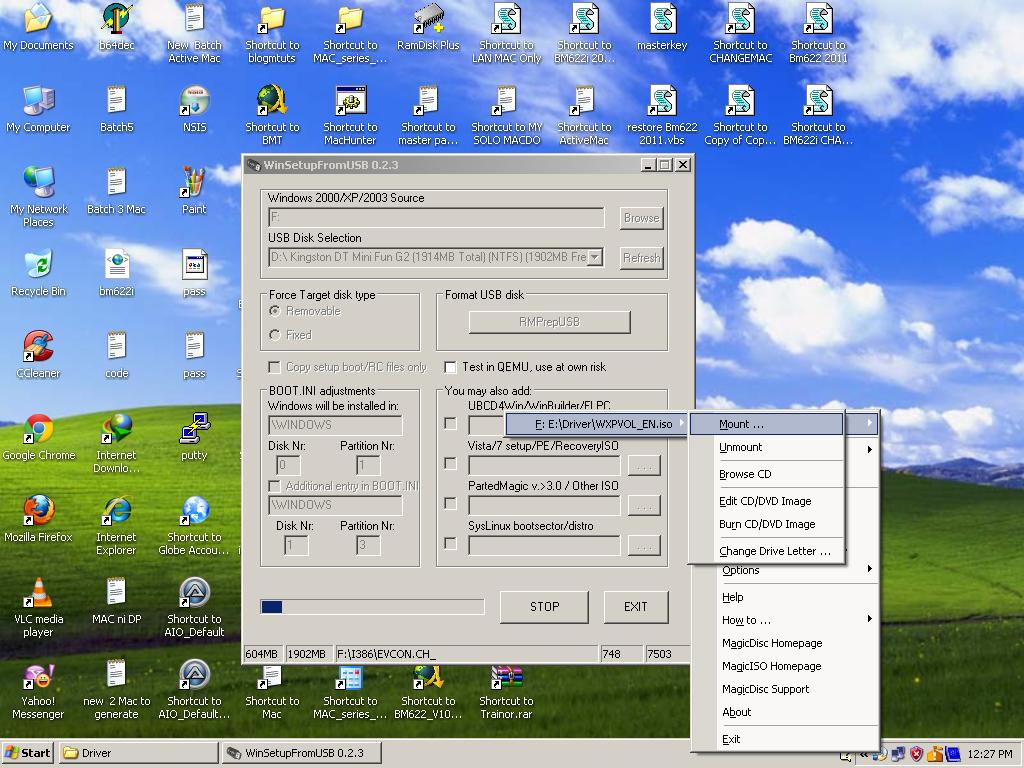Enable Test in QEMU checkbox
The height and width of the screenshot is (768, 1024).
(x=450, y=367)
